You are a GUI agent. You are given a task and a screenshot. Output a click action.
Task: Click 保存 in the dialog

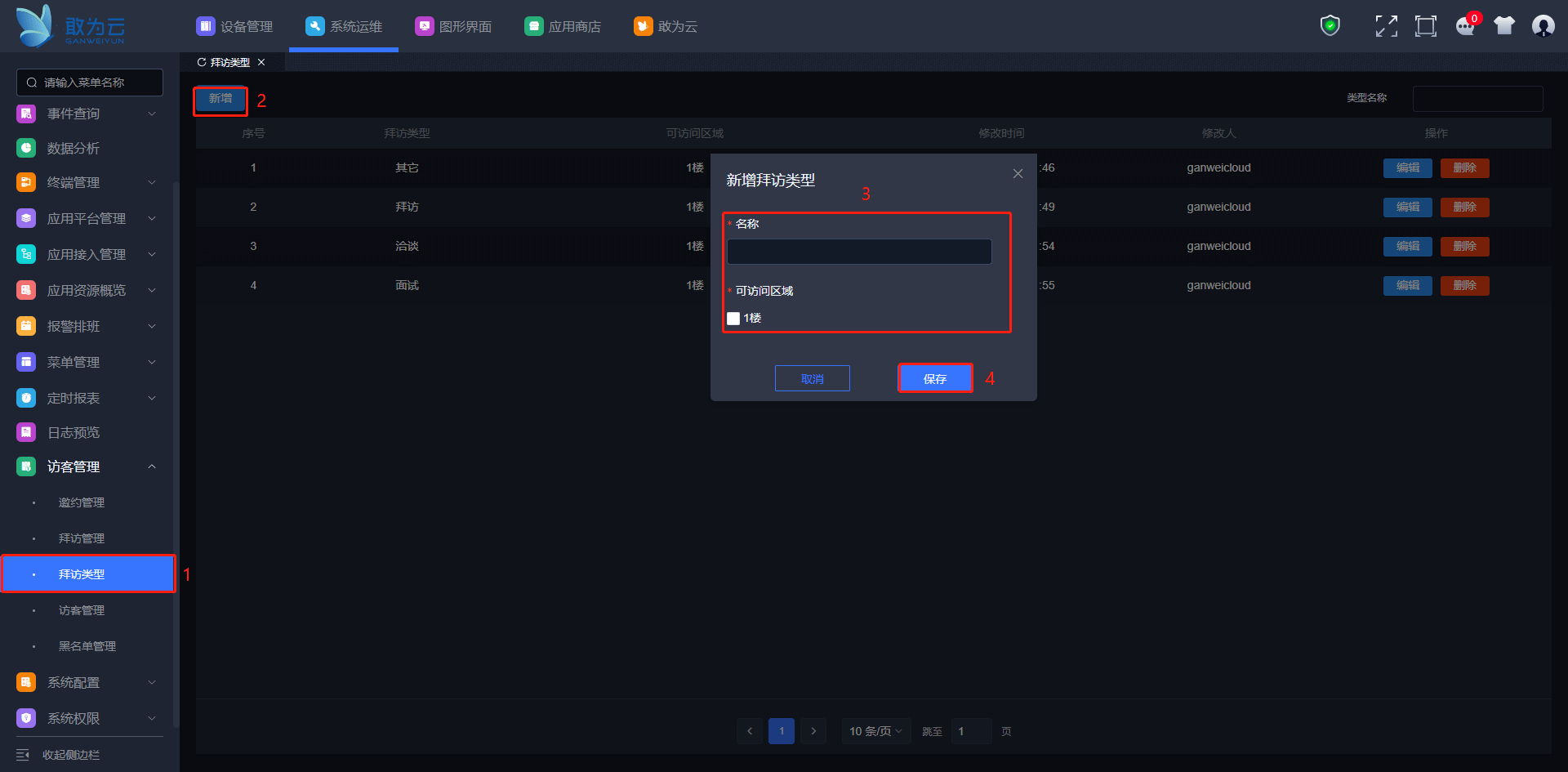(x=935, y=378)
